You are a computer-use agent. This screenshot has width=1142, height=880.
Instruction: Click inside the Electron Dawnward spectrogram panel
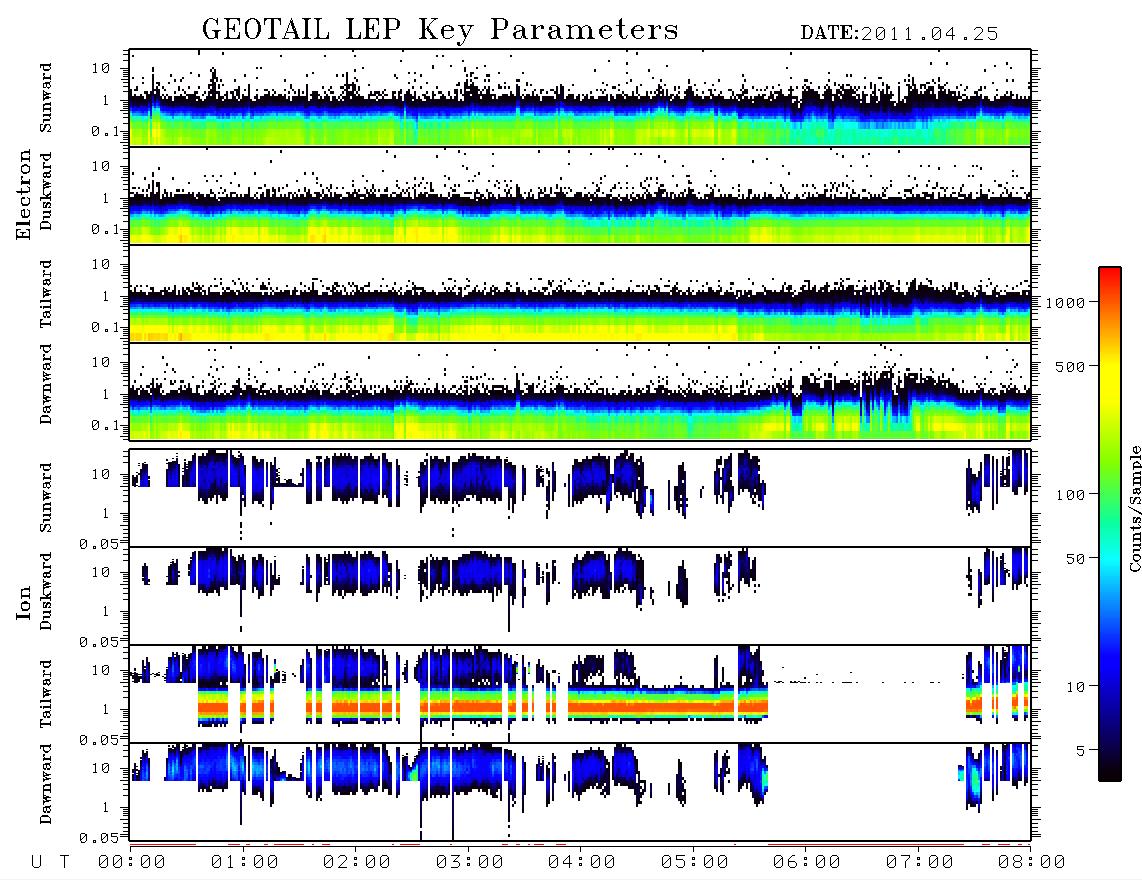coord(580,391)
